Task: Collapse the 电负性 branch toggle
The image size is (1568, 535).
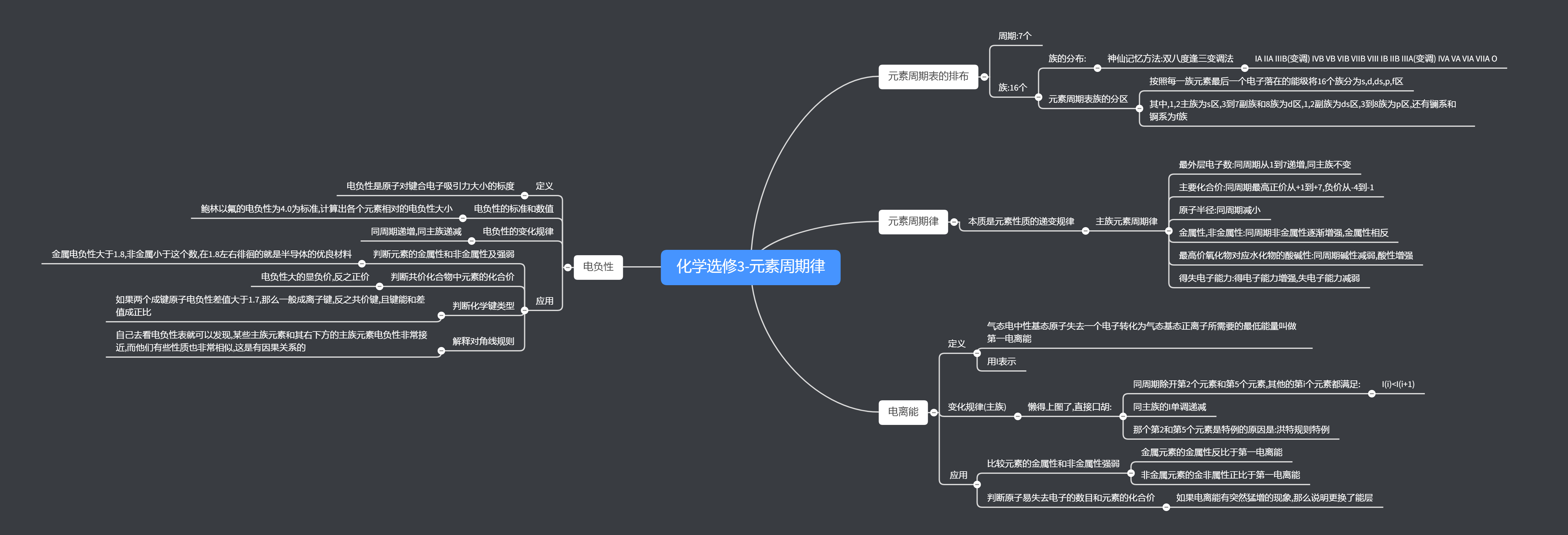Action: (567, 267)
